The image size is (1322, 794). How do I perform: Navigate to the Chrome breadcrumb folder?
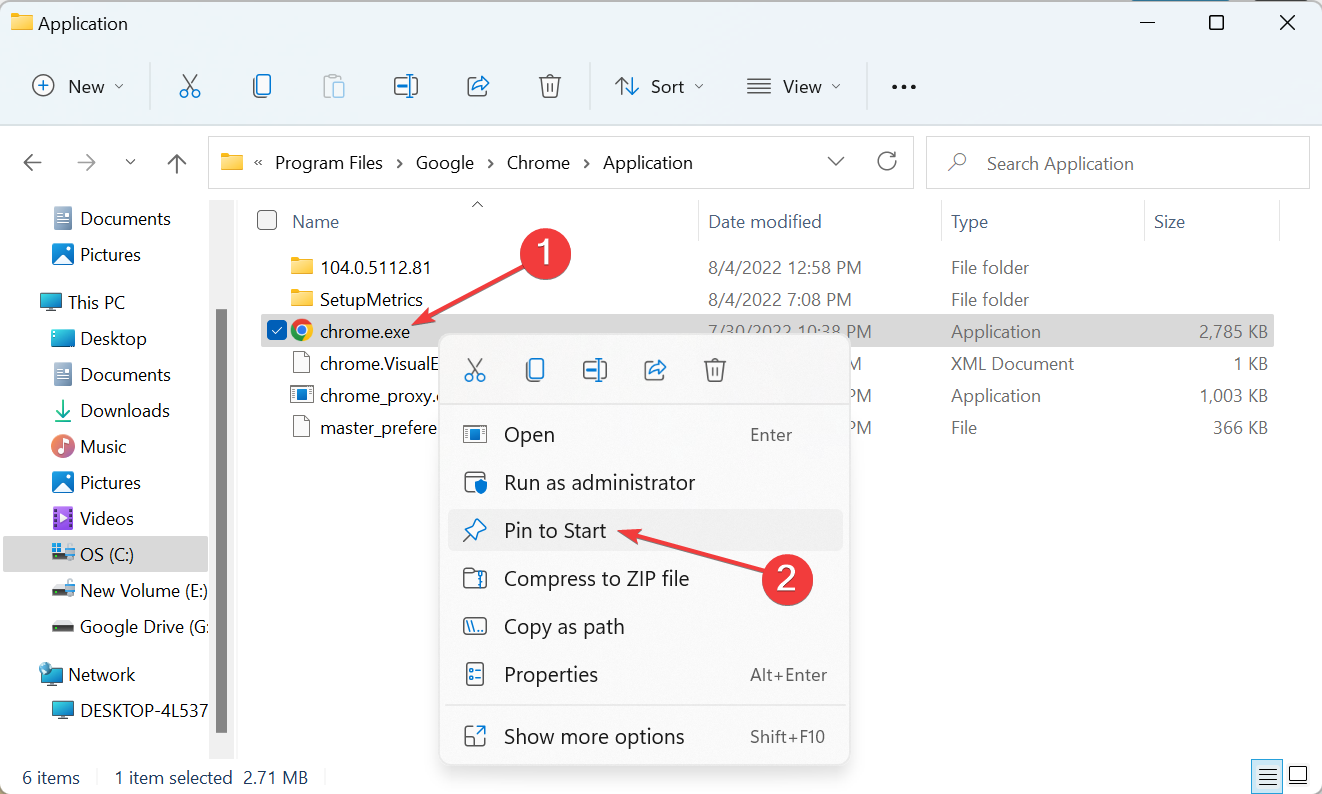coord(538,163)
